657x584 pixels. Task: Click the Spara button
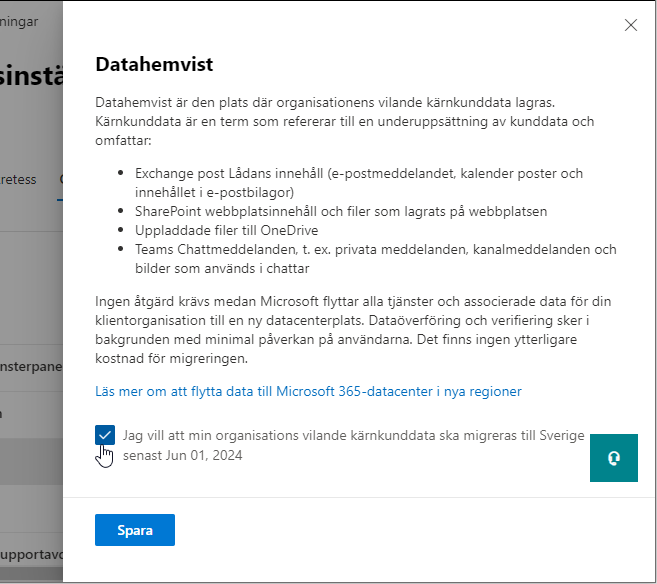click(x=135, y=530)
